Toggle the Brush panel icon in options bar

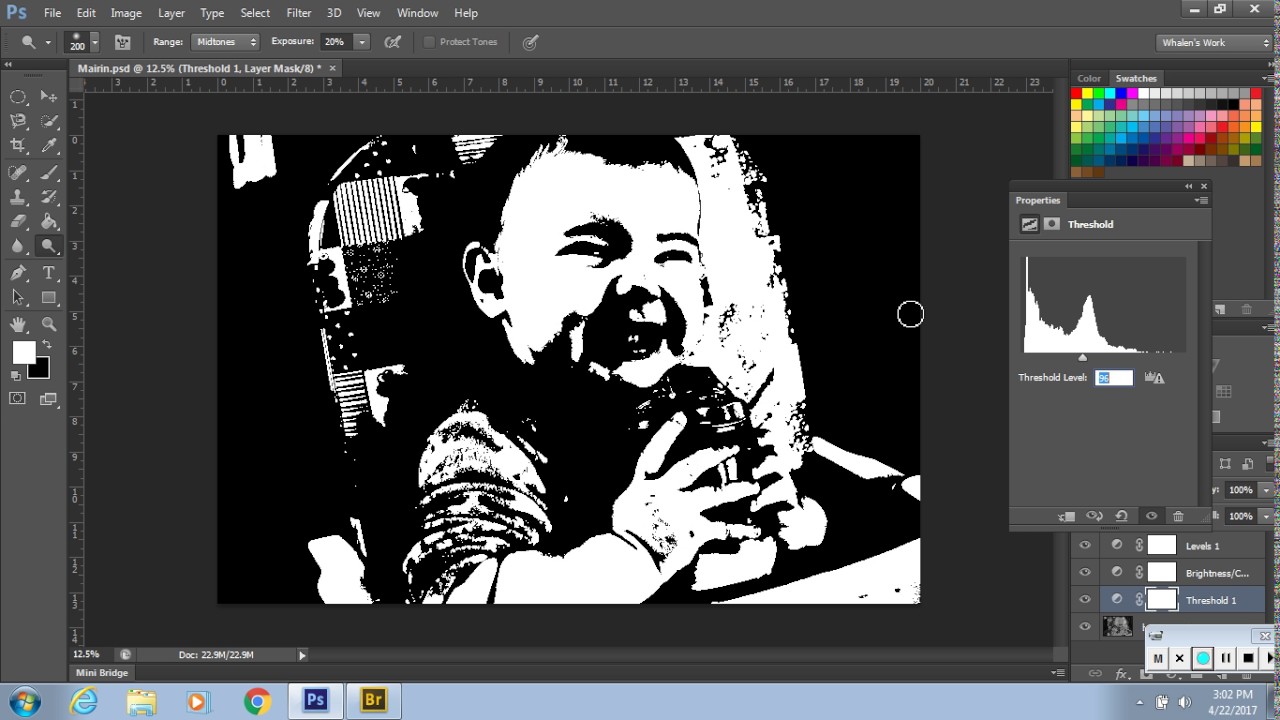coord(123,42)
